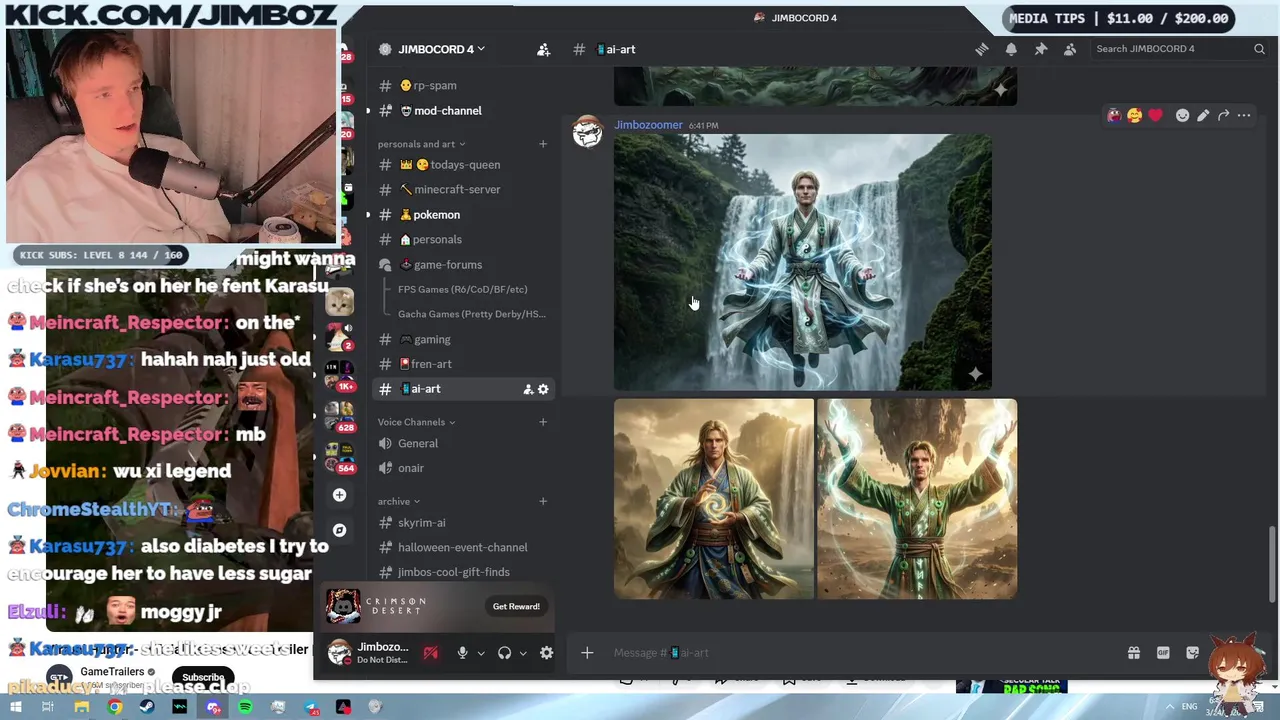Show pinned messages in ai-art
The image size is (1280, 720).
pos(1041,49)
